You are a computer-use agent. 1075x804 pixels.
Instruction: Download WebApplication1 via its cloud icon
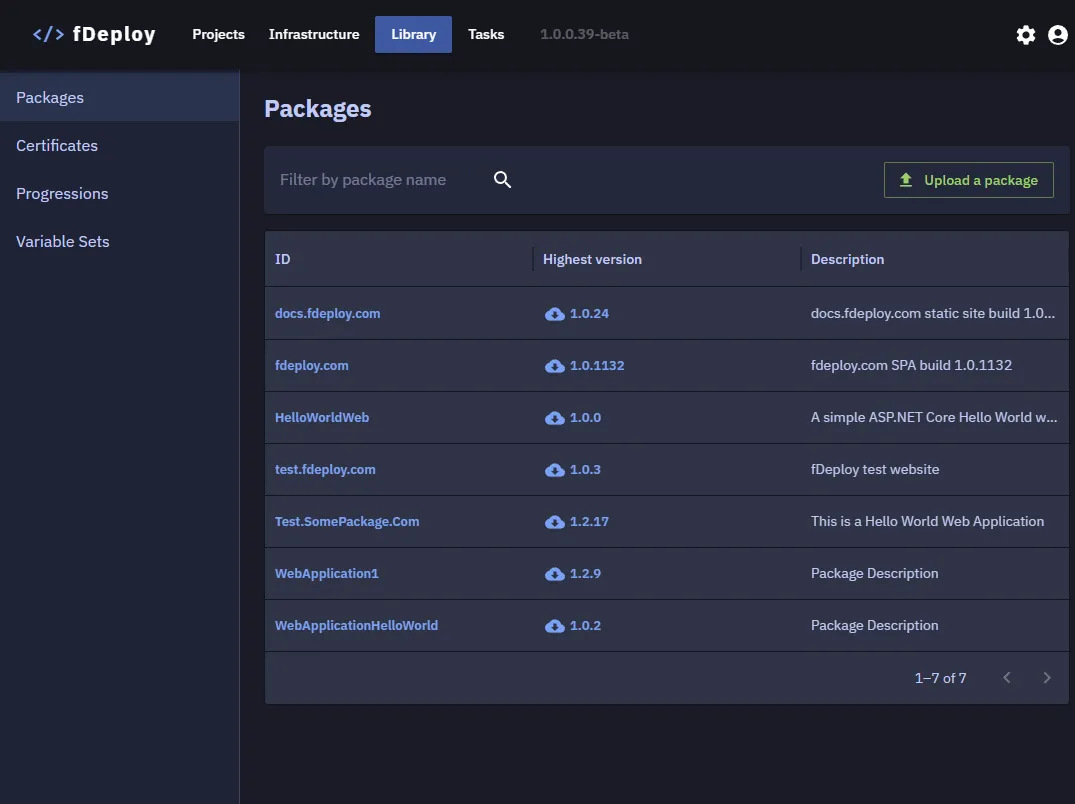pos(555,574)
